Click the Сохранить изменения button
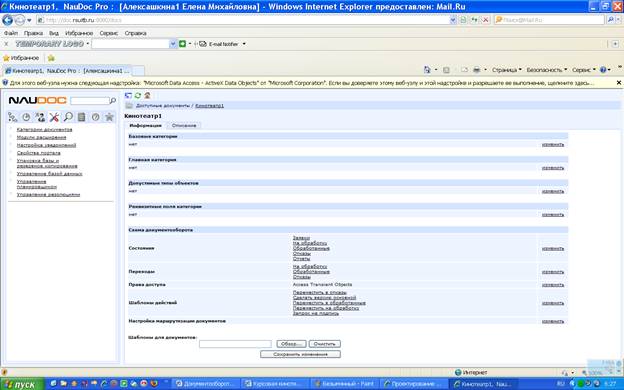This screenshot has width=624, height=390. coord(300,354)
